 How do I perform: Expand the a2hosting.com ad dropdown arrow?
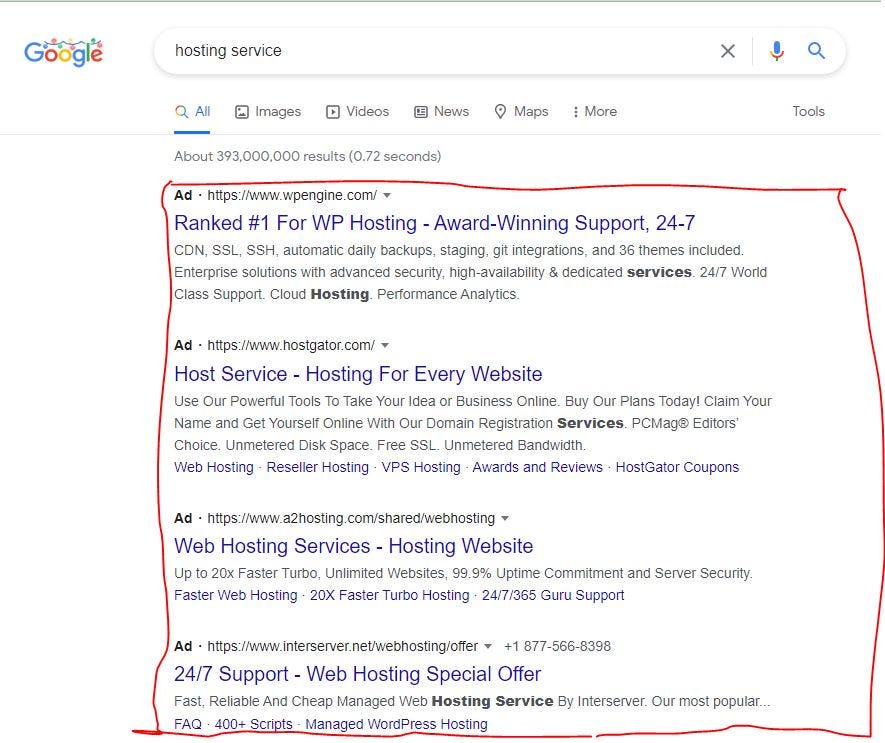[505, 518]
